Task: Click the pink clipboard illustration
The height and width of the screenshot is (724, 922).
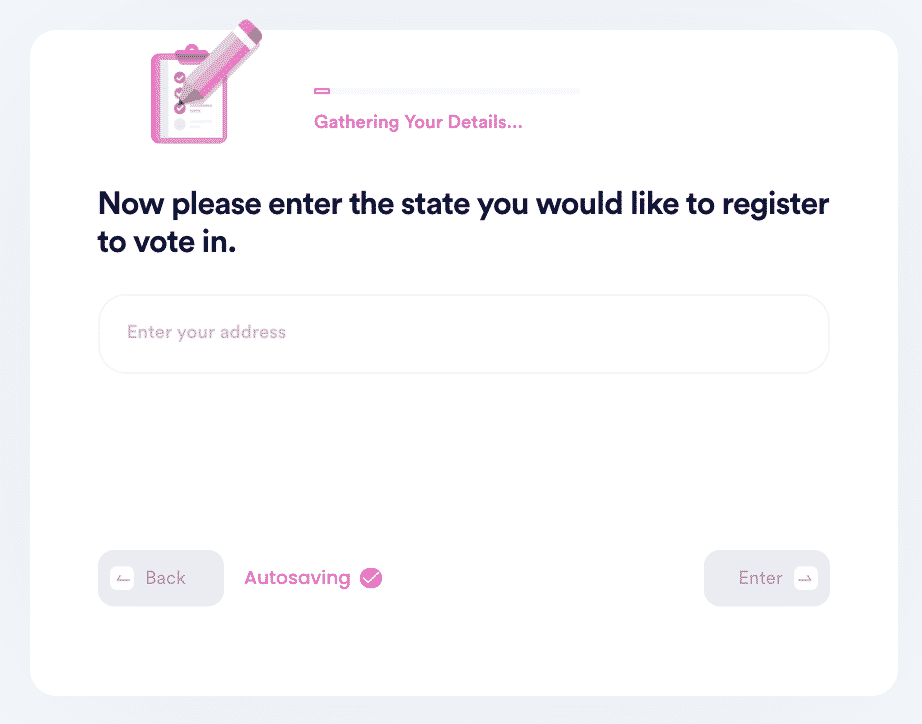Action: point(189,94)
